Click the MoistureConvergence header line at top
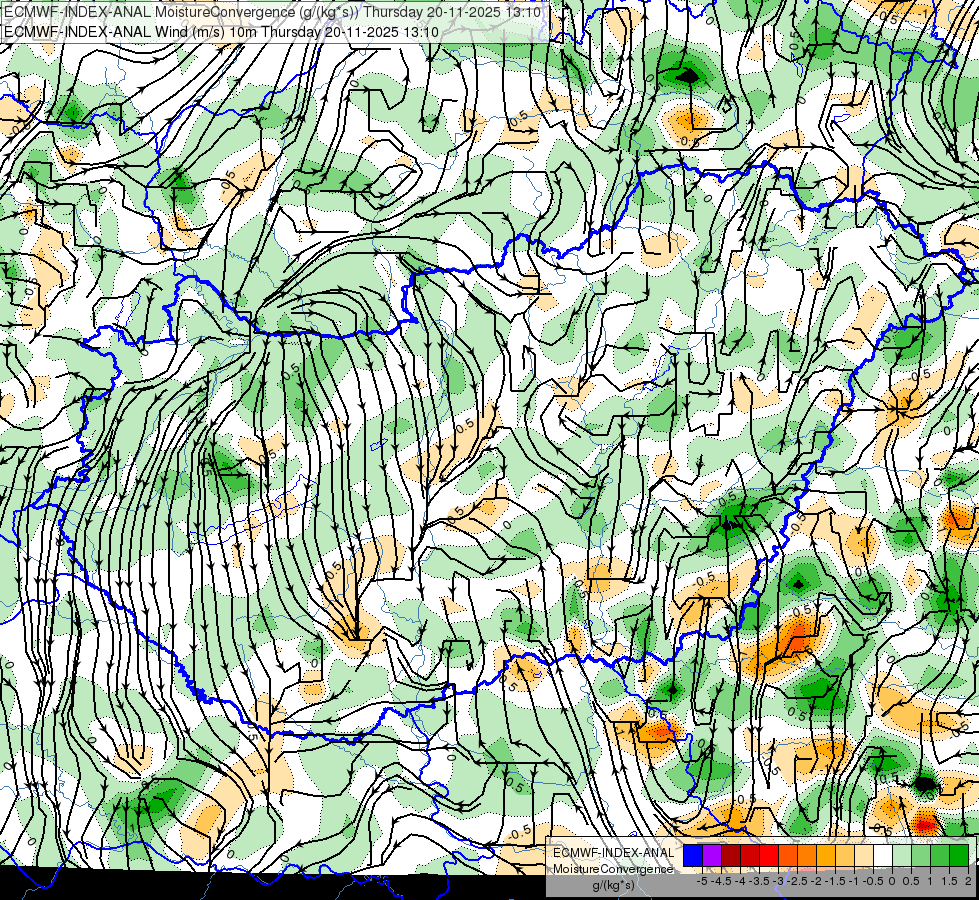The width and height of the screenshot is (979, 900). 272,11
